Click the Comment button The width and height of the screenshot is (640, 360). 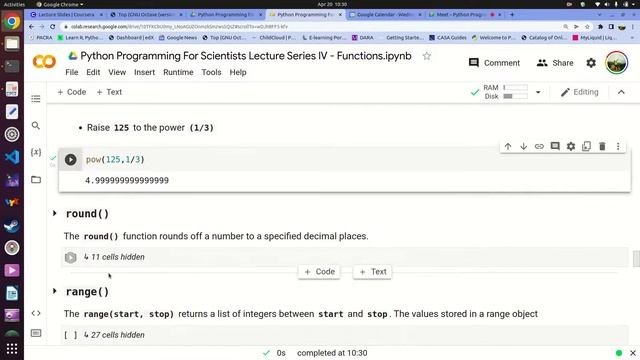click(x=494, y=63)
